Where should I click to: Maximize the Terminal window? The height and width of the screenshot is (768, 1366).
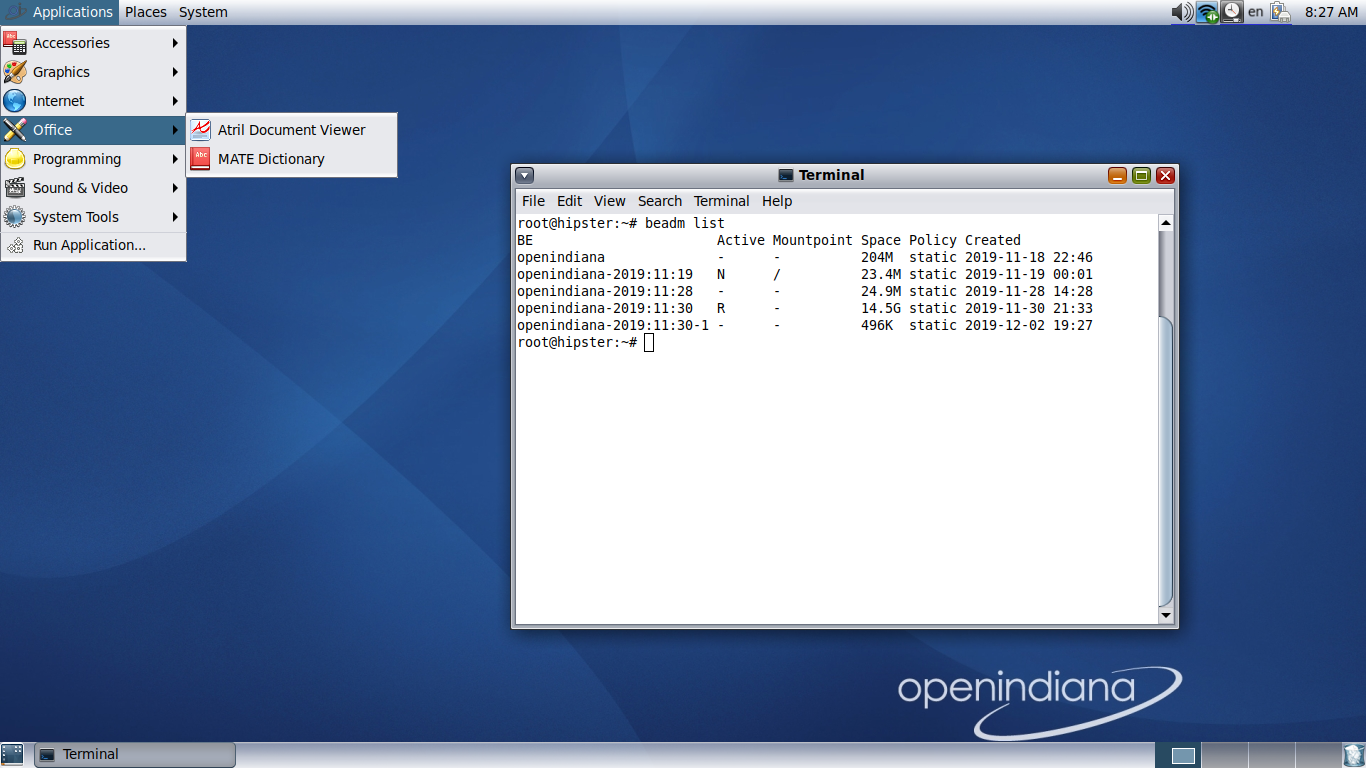(1141, 175)
